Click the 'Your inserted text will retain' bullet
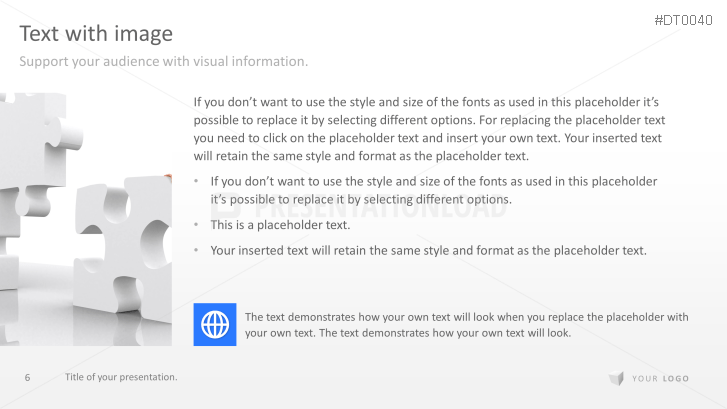The height and width of the screenshot is (409, 727). coord(428,250)
